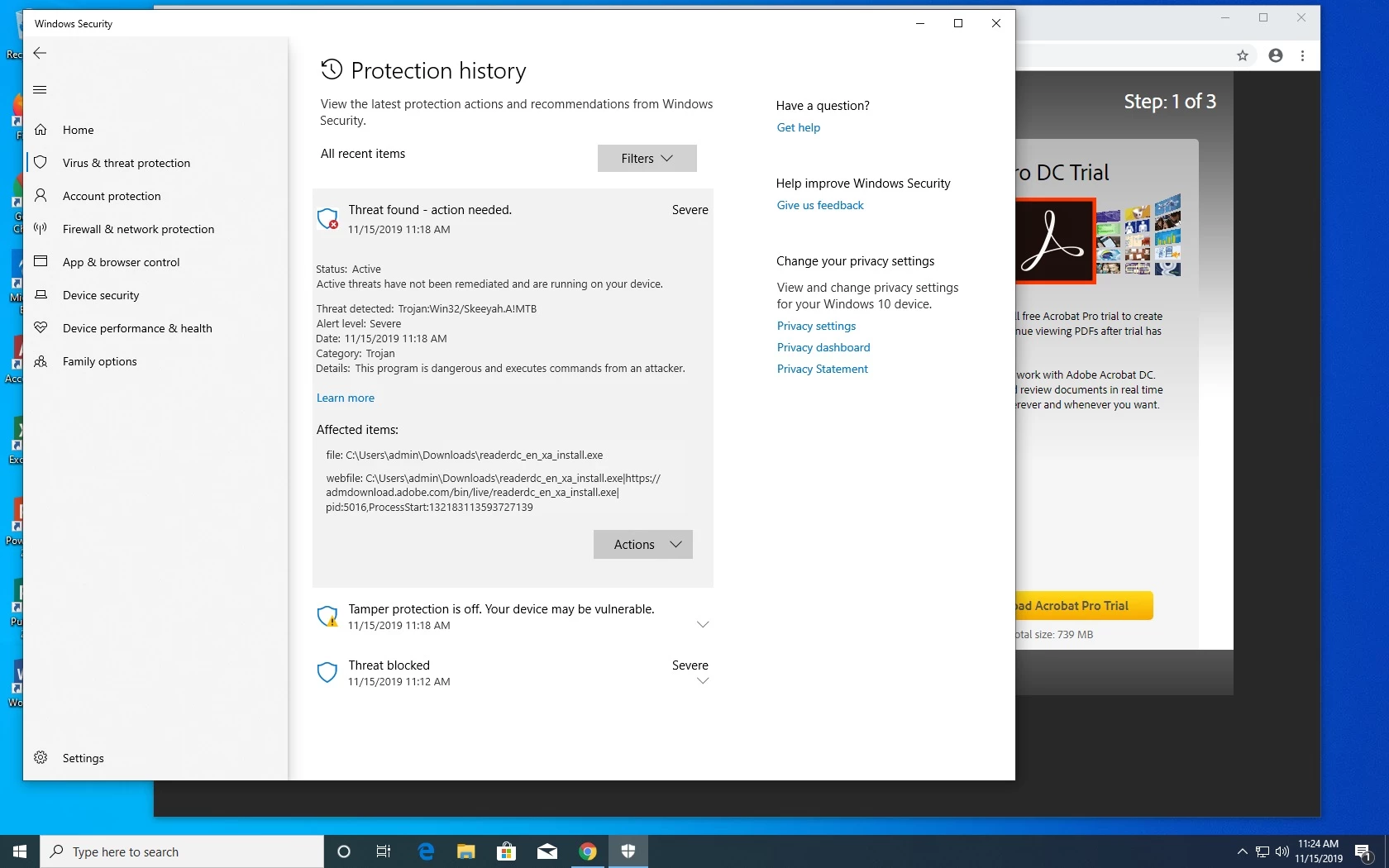The image size is (1389, 868).
Task: Expand the Threat blocked entry chevron
Action: point(703,681)
